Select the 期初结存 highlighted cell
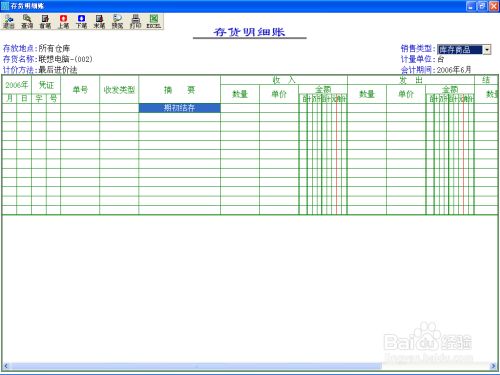 179,108
